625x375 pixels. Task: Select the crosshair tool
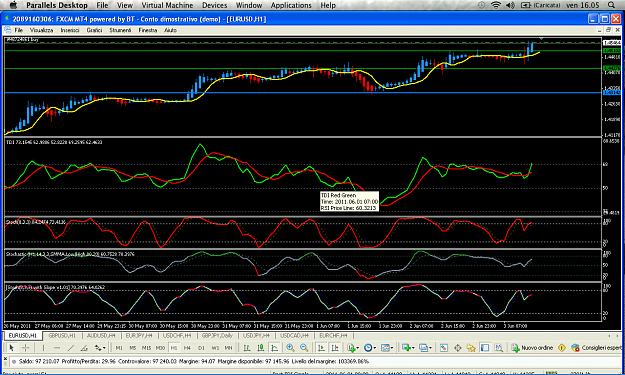26,348
